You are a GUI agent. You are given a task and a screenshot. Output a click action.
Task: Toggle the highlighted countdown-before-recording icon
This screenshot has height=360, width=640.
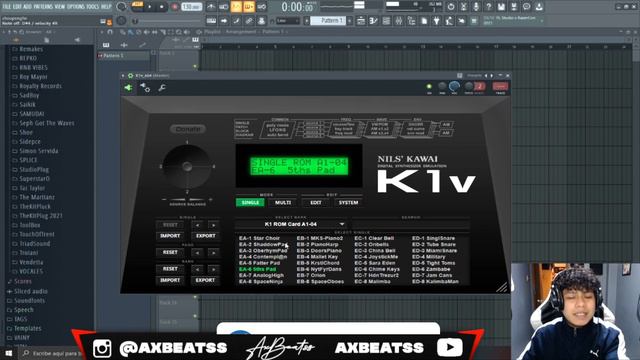pyautogui.click(x=236, y=7)
